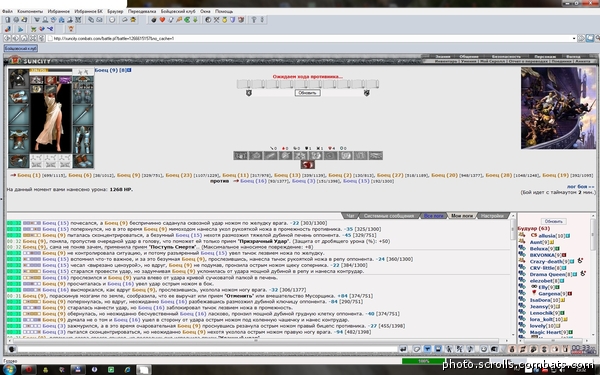
Task: Click the green down arrow toolbar icon
Action: click(x=195, y=20)
